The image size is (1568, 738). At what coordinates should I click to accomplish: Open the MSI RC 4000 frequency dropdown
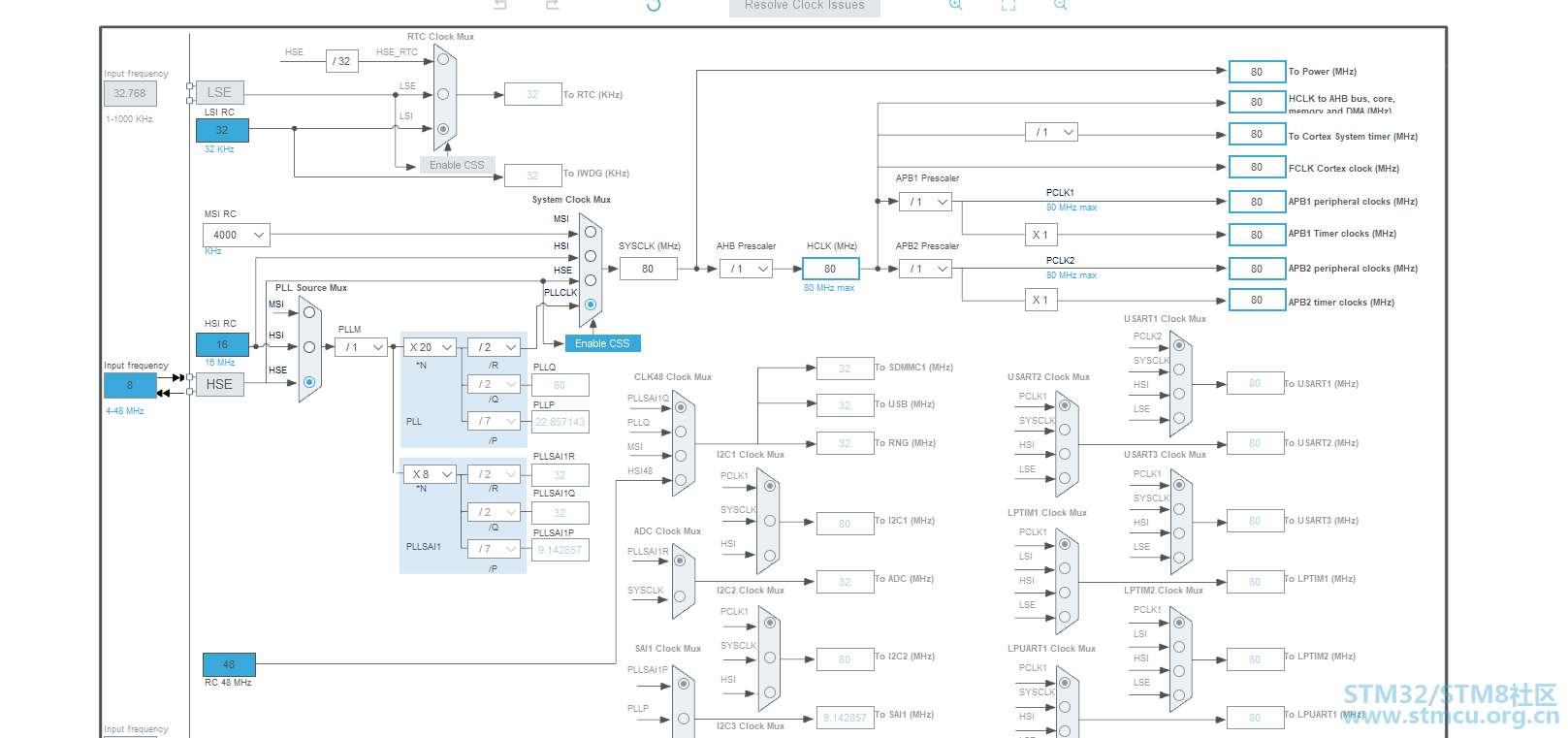[237, 235]
